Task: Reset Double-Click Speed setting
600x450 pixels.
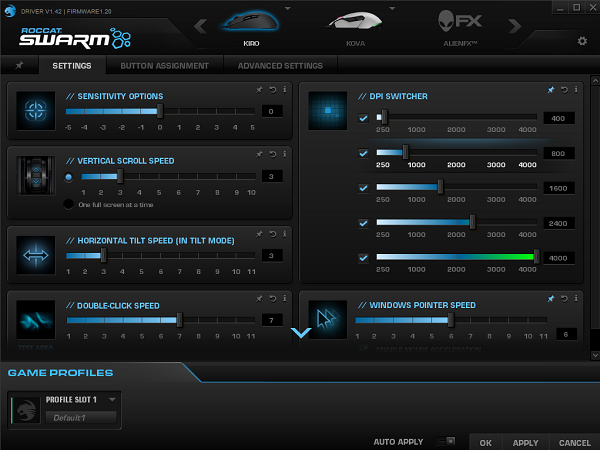Action: click(x=273, y=298)
